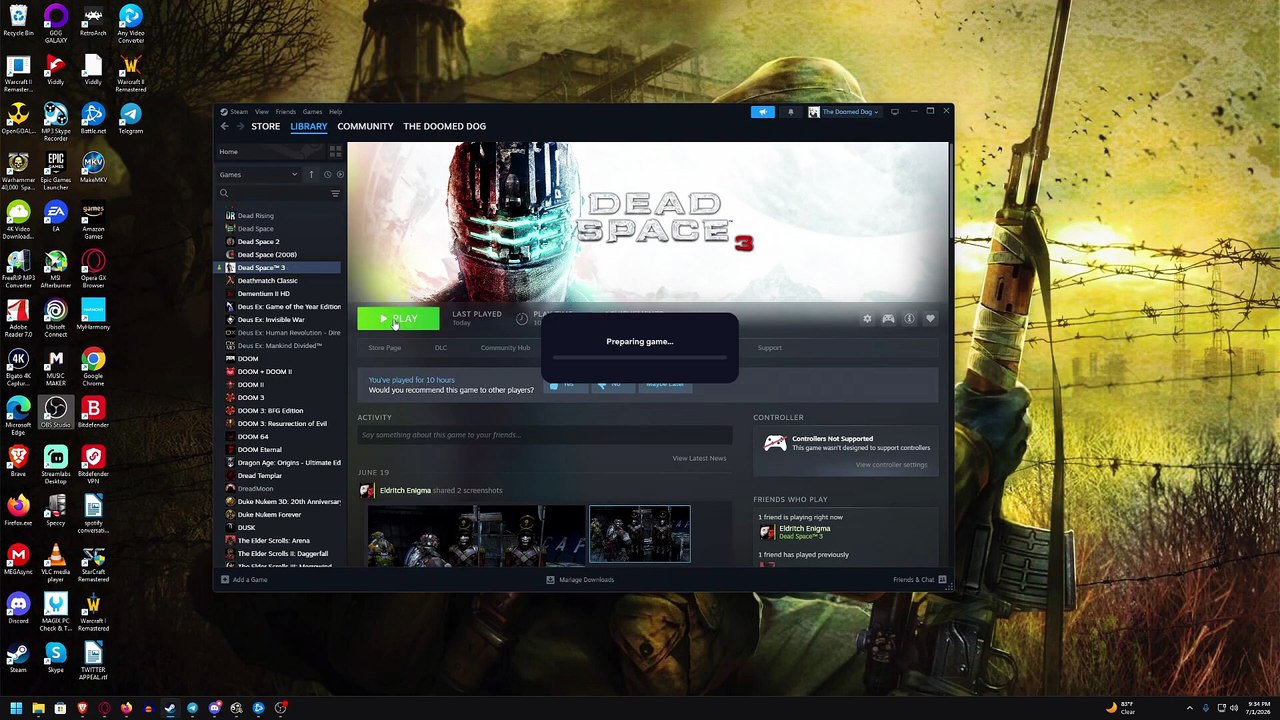Go to the COMMUNITY tab
Viewport: 1280px width, 720px height.
point(365,126)
